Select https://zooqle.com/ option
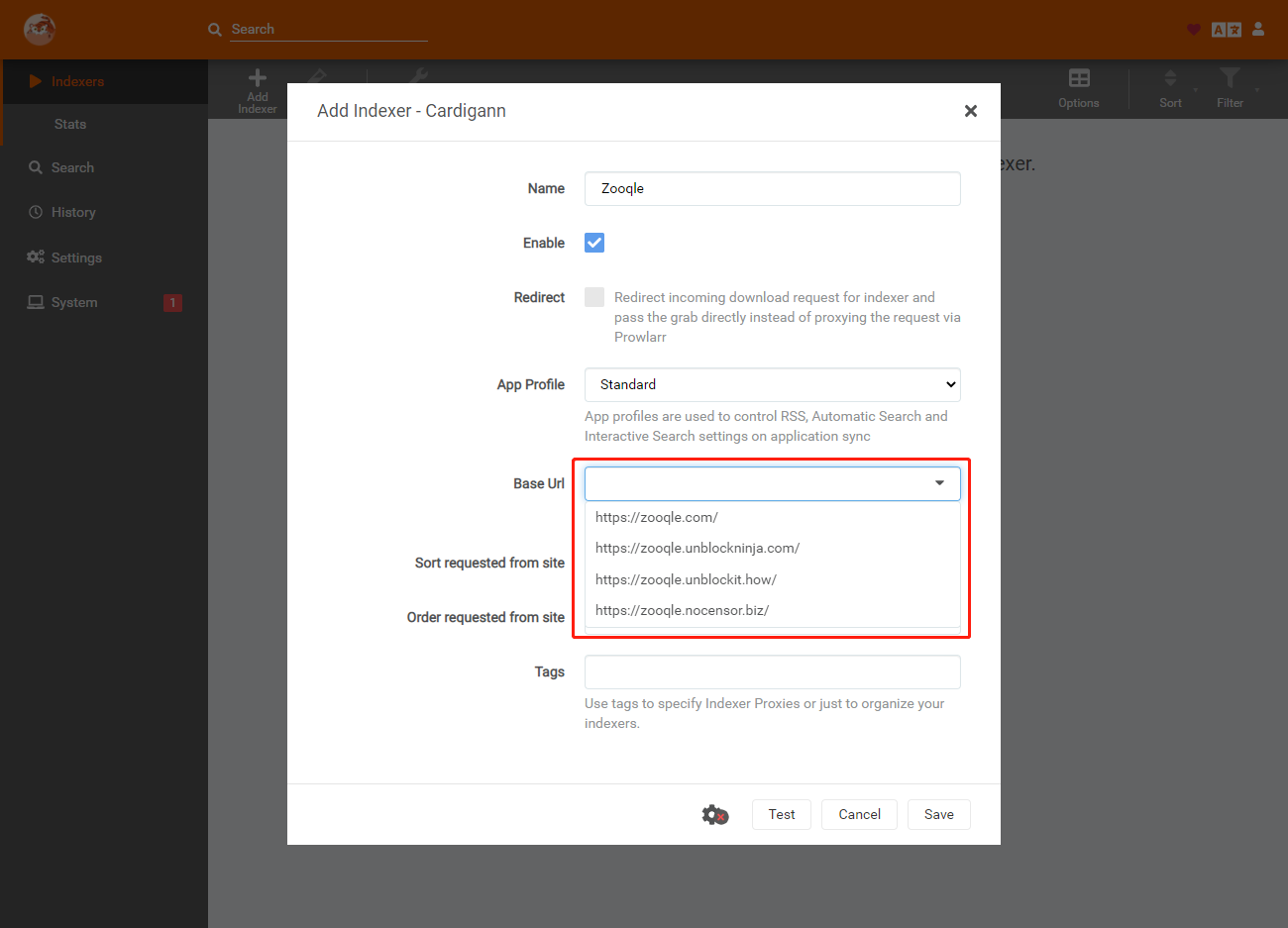This screenshot has width=1288, height=928. pos(773,517)
